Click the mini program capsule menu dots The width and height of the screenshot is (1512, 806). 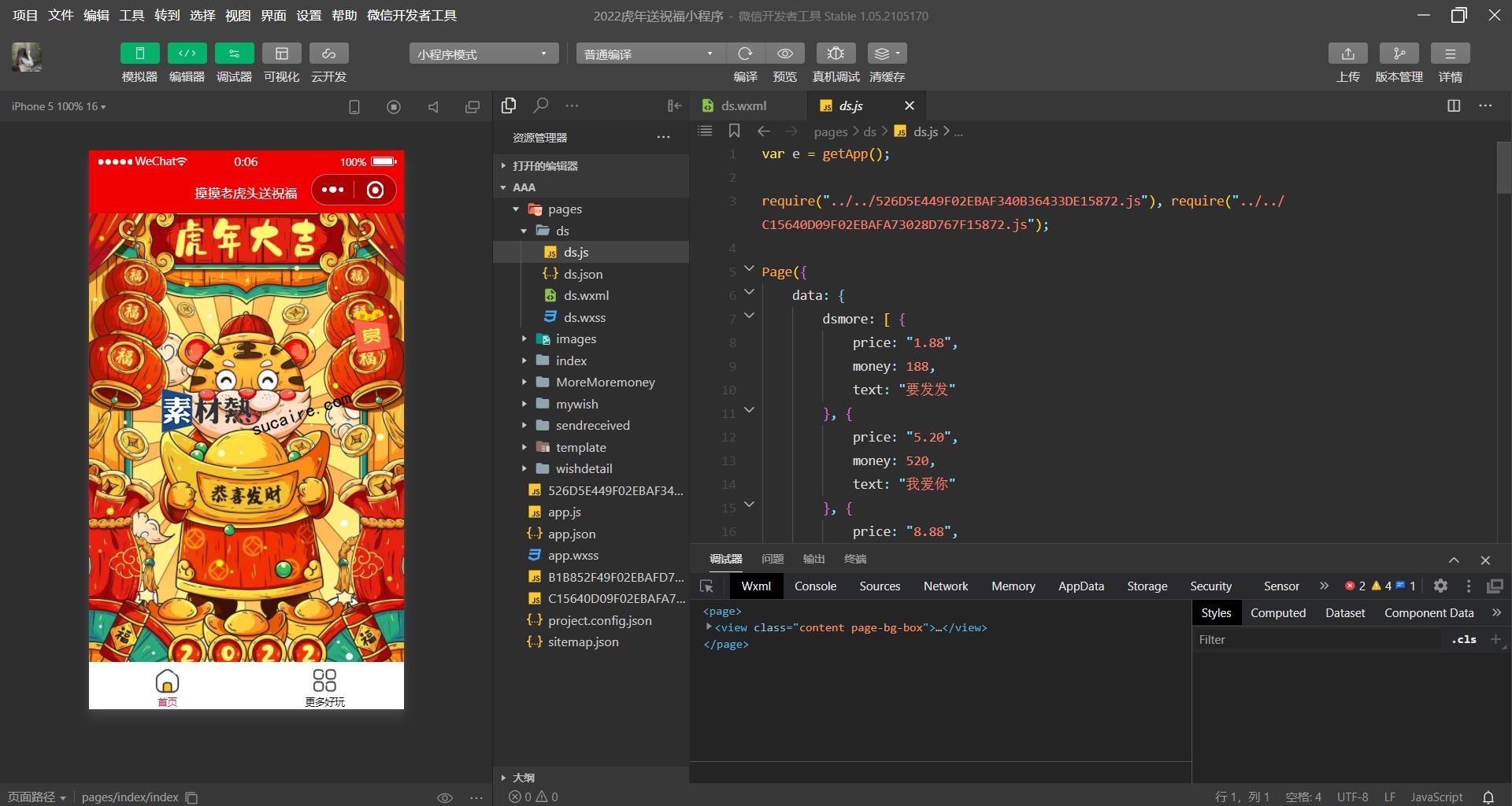point(332,190)
